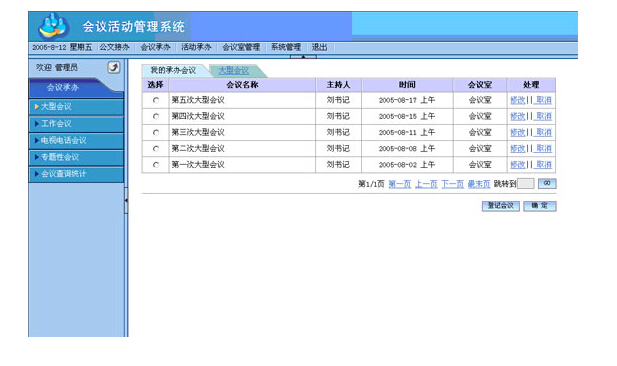Click the 跳转到 page number input field
This screenshot has height=366, width=617.
(x=525, y=184)
